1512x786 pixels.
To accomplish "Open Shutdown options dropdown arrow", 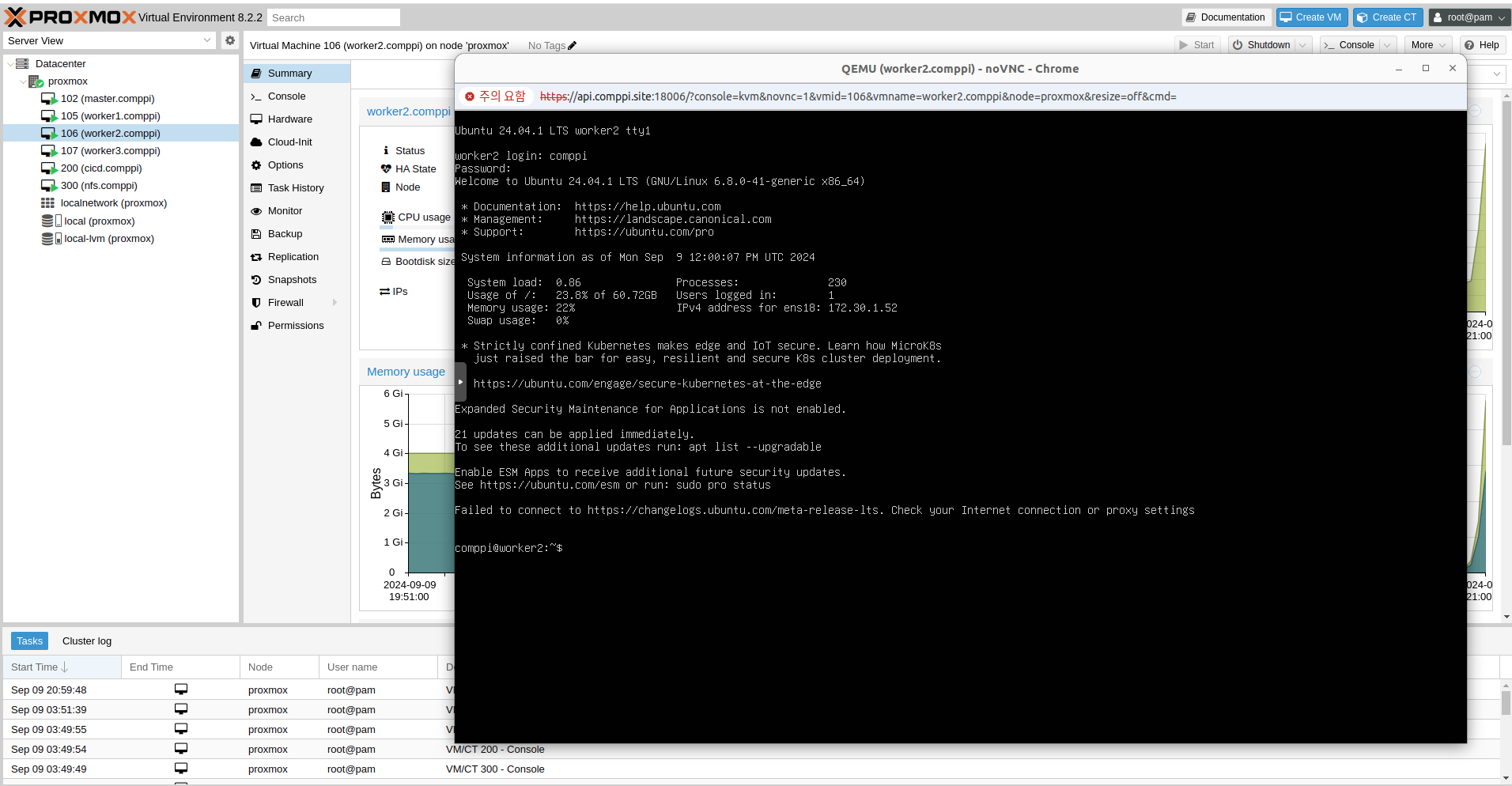I will point(1302,45).
